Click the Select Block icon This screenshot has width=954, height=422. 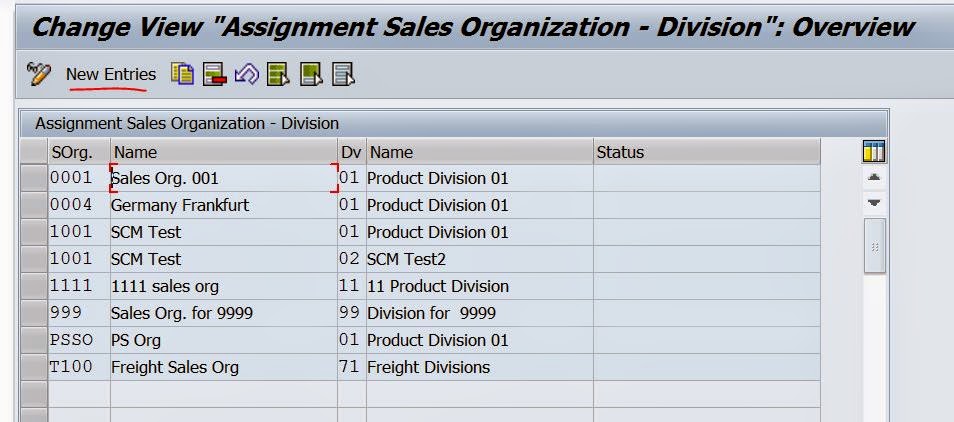311,74
